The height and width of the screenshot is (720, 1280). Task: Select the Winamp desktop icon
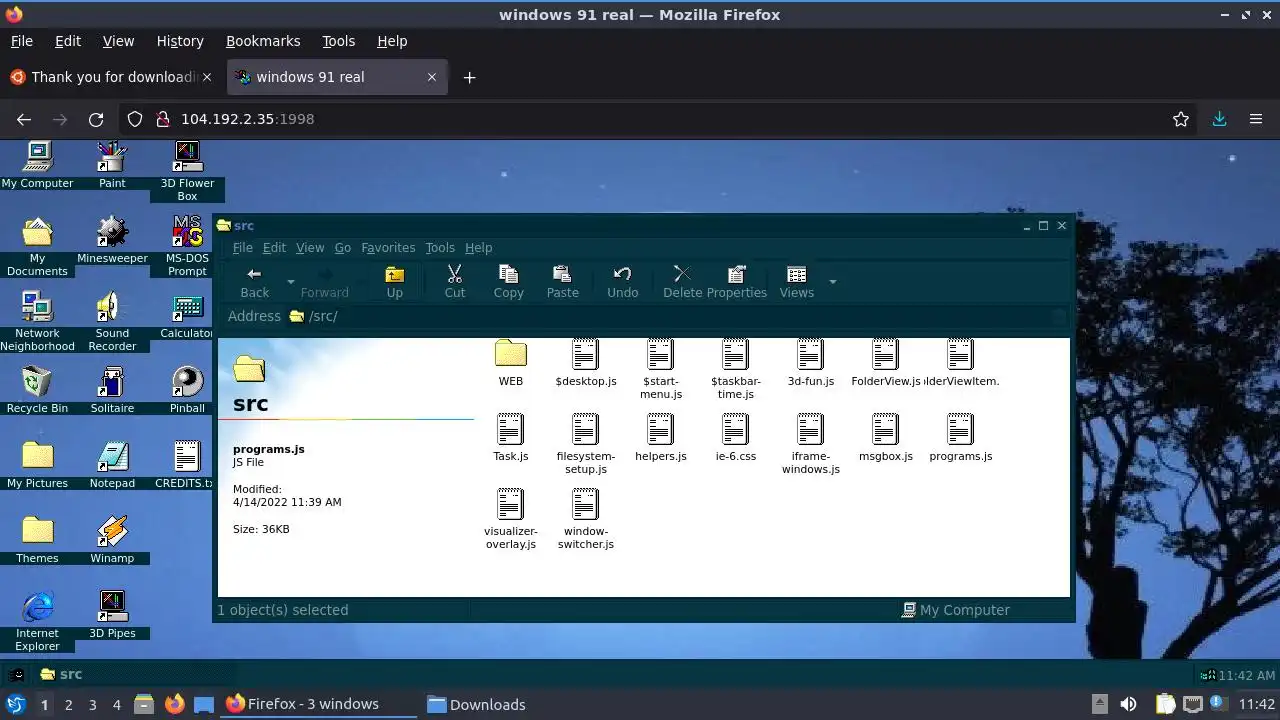click(x=112, y=540)
